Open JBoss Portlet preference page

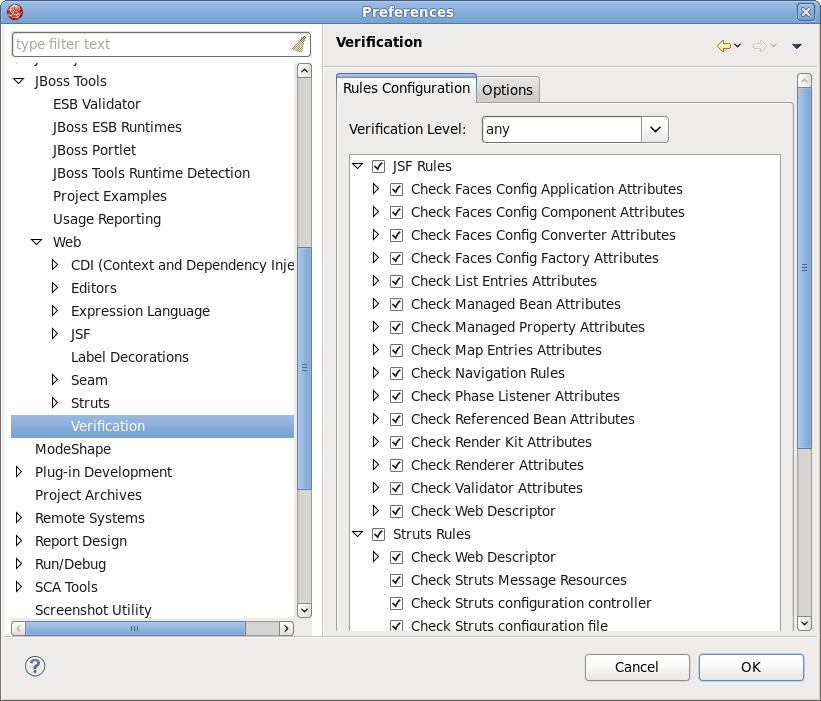[x=94, y=150]
